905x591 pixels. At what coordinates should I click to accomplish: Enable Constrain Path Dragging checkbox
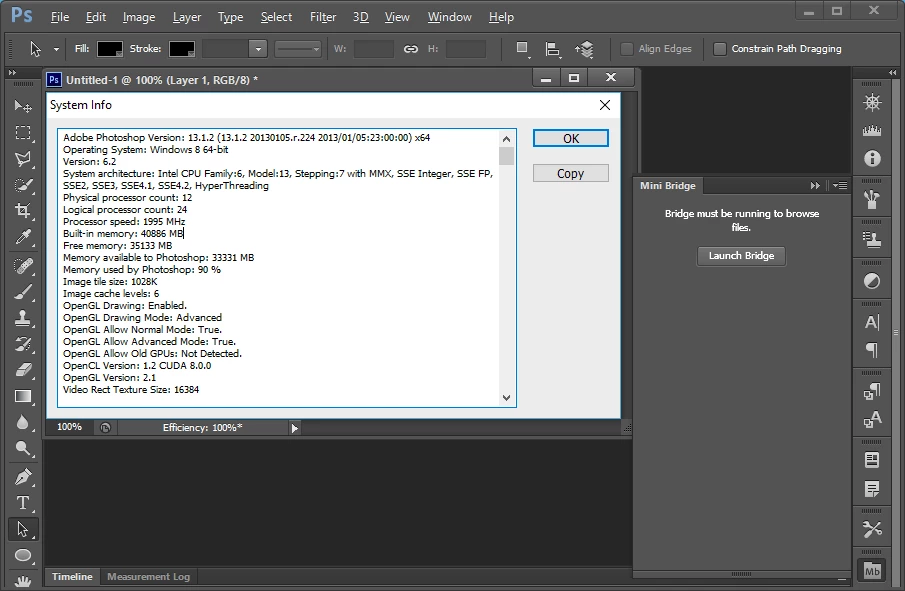coord(720,49)
